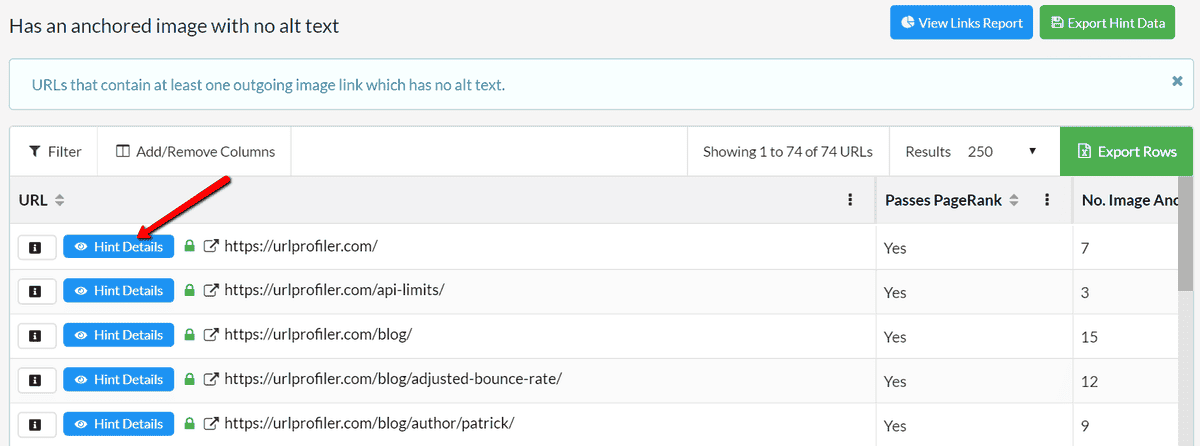Open the urlprofiler.com/blog/author/patrick/ link
The width and height of the screenshot is (1200, 446).
pyautogui.click(x=369, y=423)
